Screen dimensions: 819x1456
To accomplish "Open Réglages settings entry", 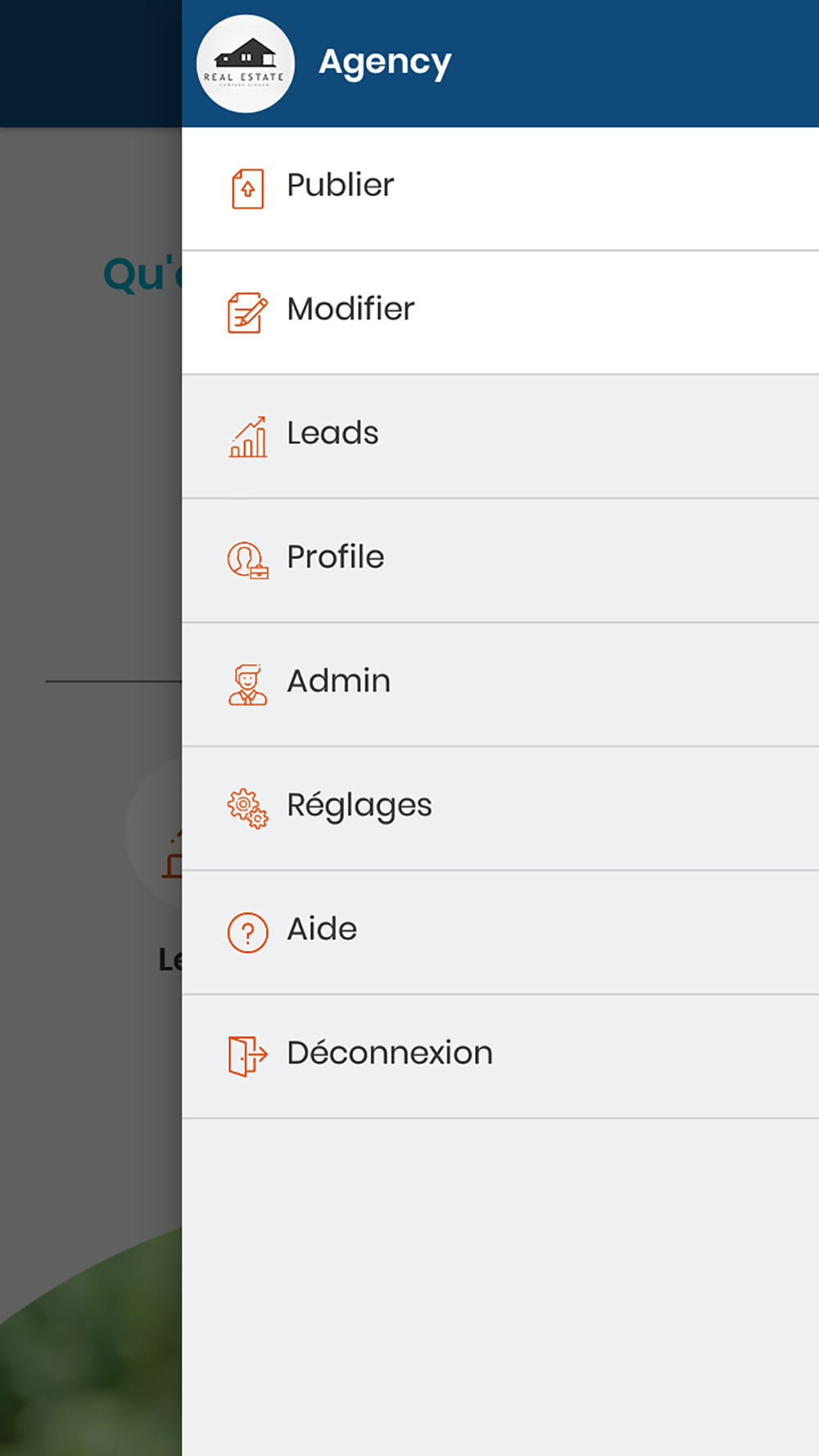I will click(x=500, y=809).
